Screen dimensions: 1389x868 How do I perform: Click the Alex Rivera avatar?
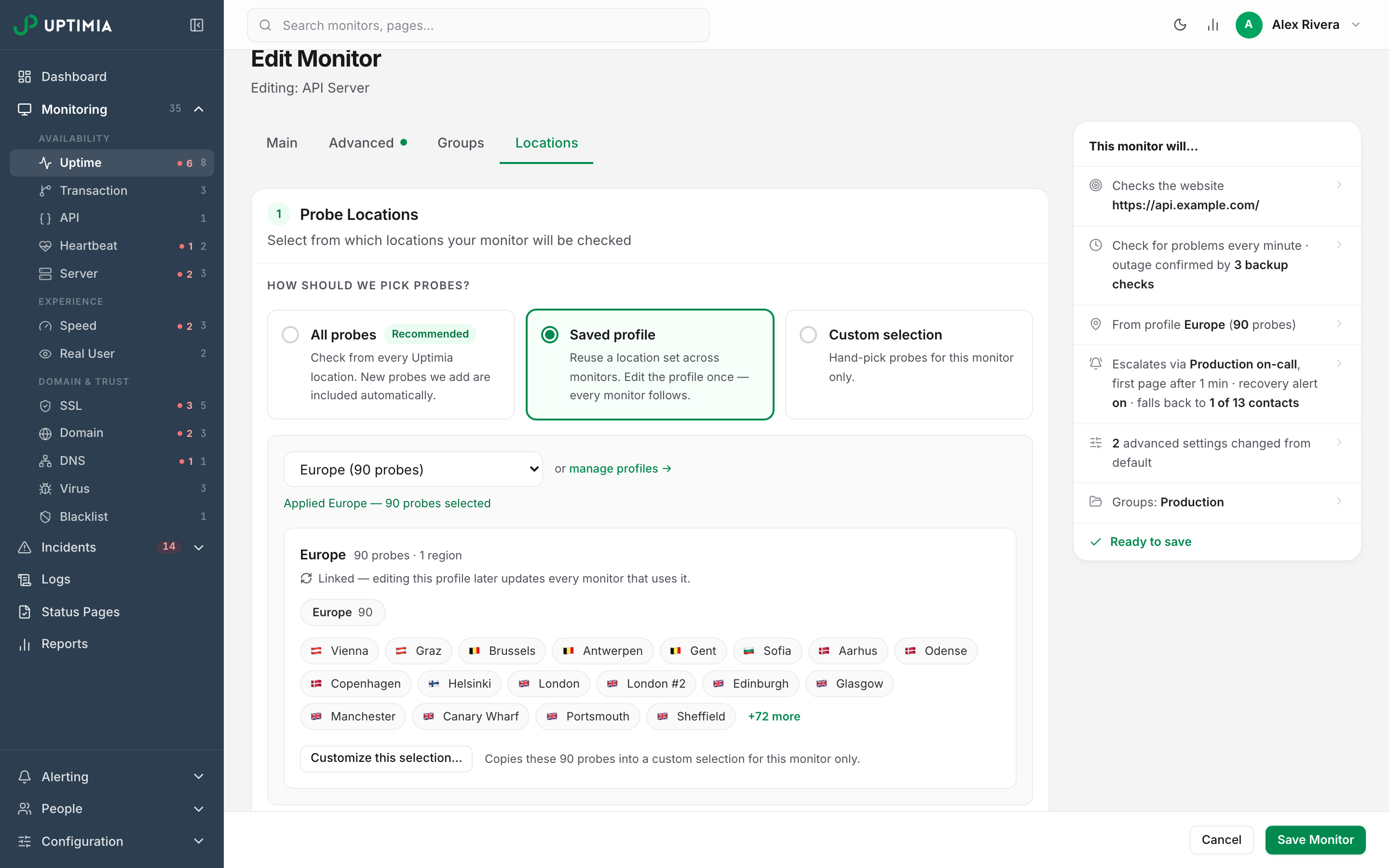tap(1248, 25)
